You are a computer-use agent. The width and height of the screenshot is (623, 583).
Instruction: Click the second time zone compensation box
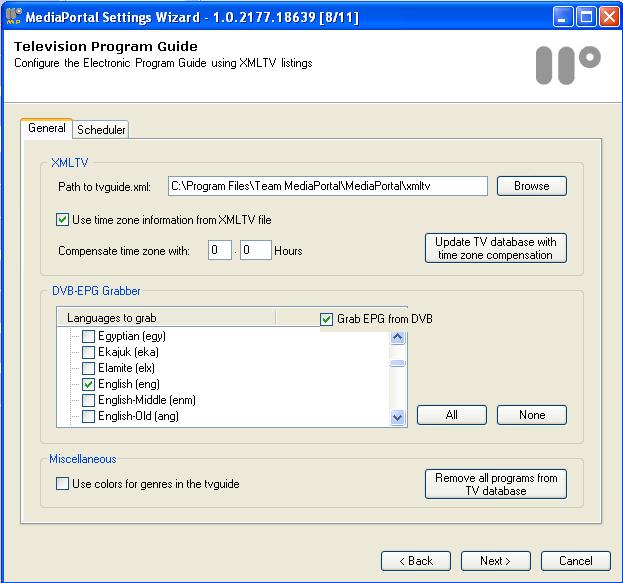(x=255, y=250)
